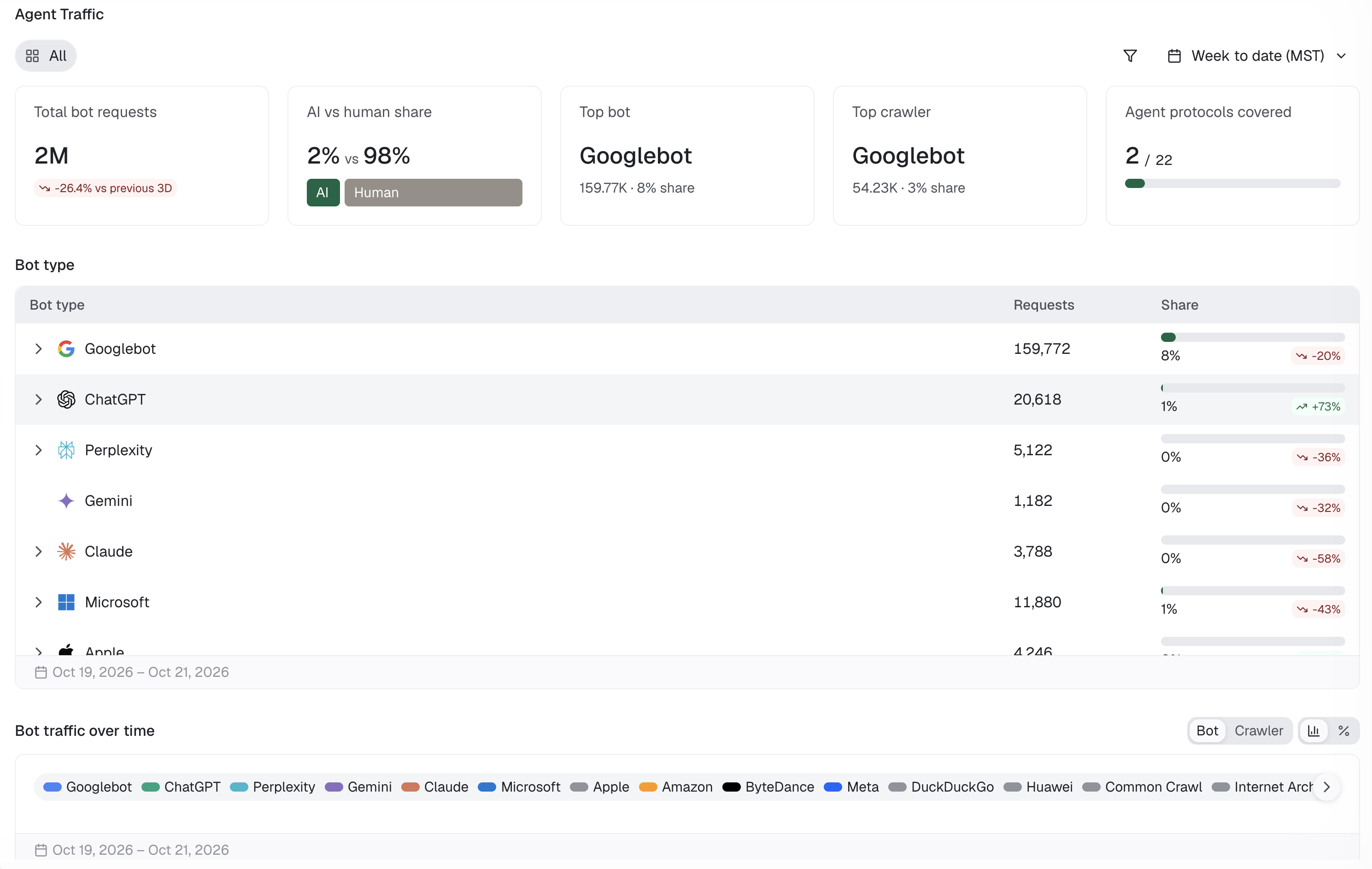Click the Gemini sparkle icon
1372x869 pixels.
coord(66,501)
